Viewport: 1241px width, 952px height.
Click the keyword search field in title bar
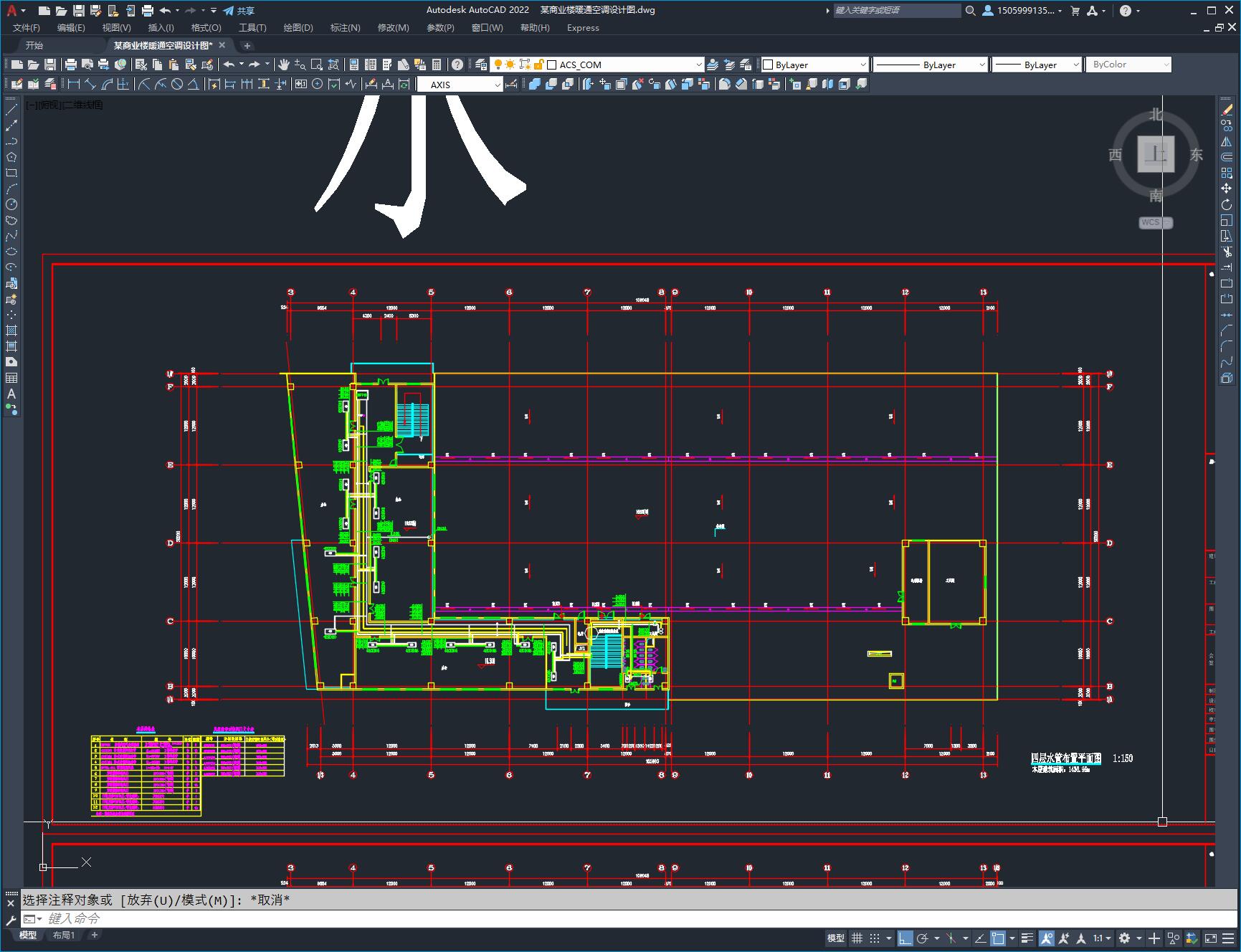896,11
